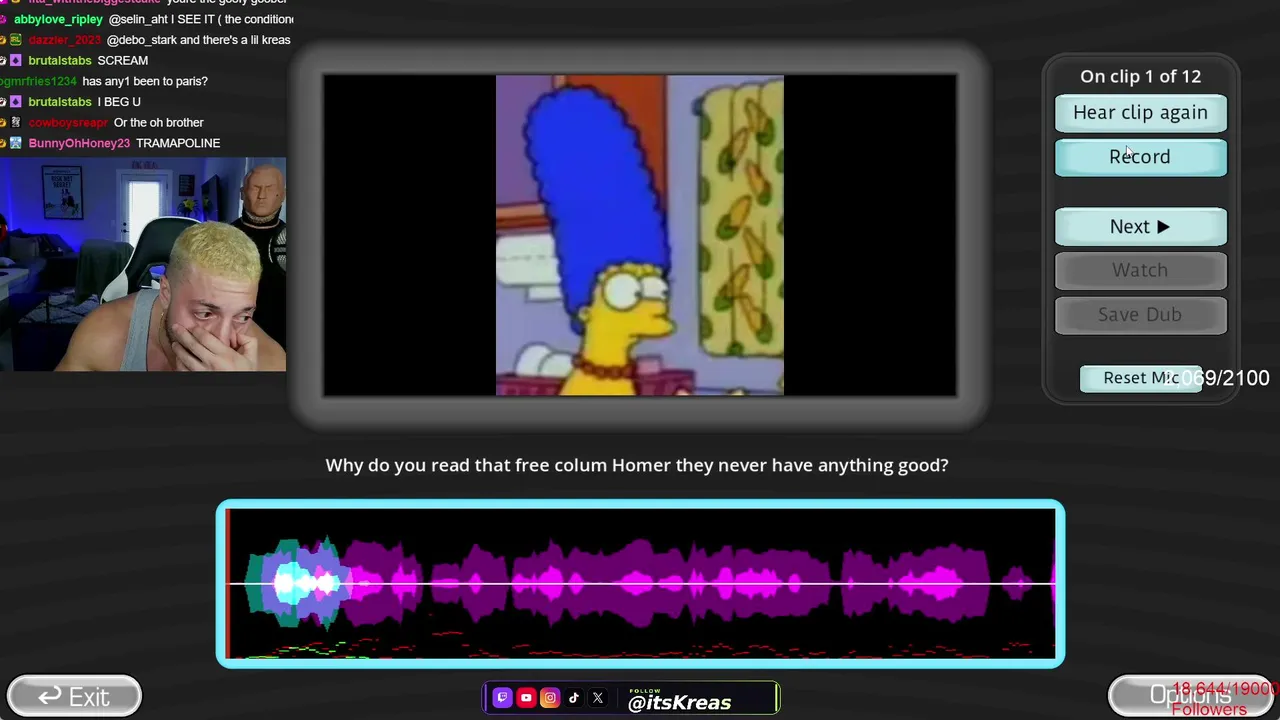Screen dimensions: 1280x720
Task: Click the badge next to BunnyOhHoney23
Action: pos(16,143)
